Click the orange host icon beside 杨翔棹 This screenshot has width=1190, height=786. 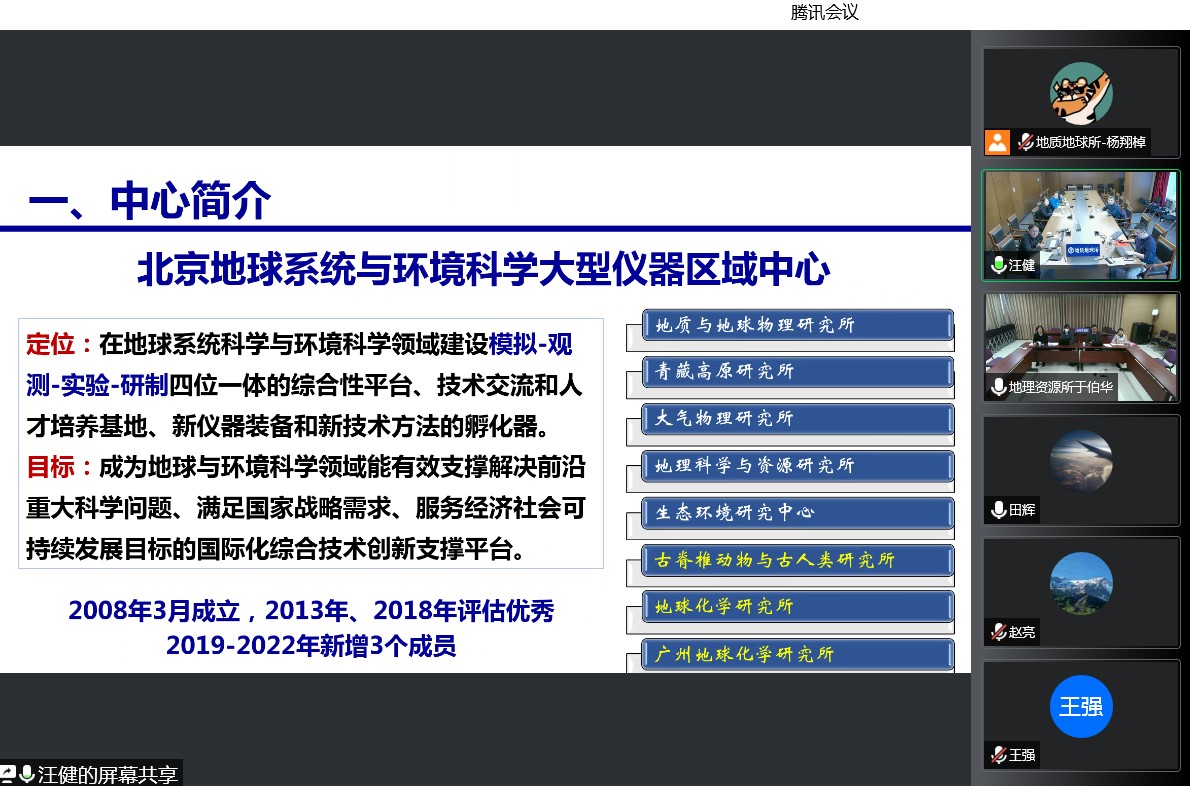[997, 142]
